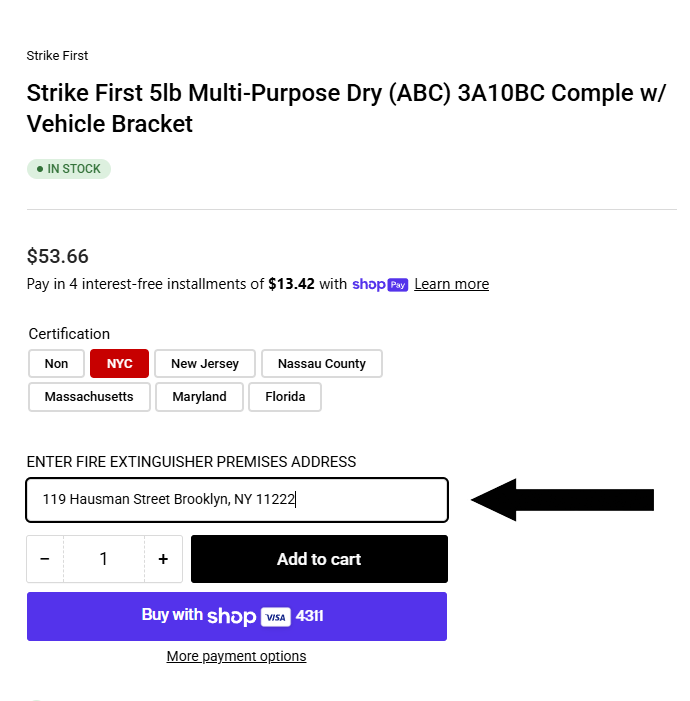This screenshot has height=701, width=690.
Task: Buy with Shop Pay button
Action: coord(237,617)
